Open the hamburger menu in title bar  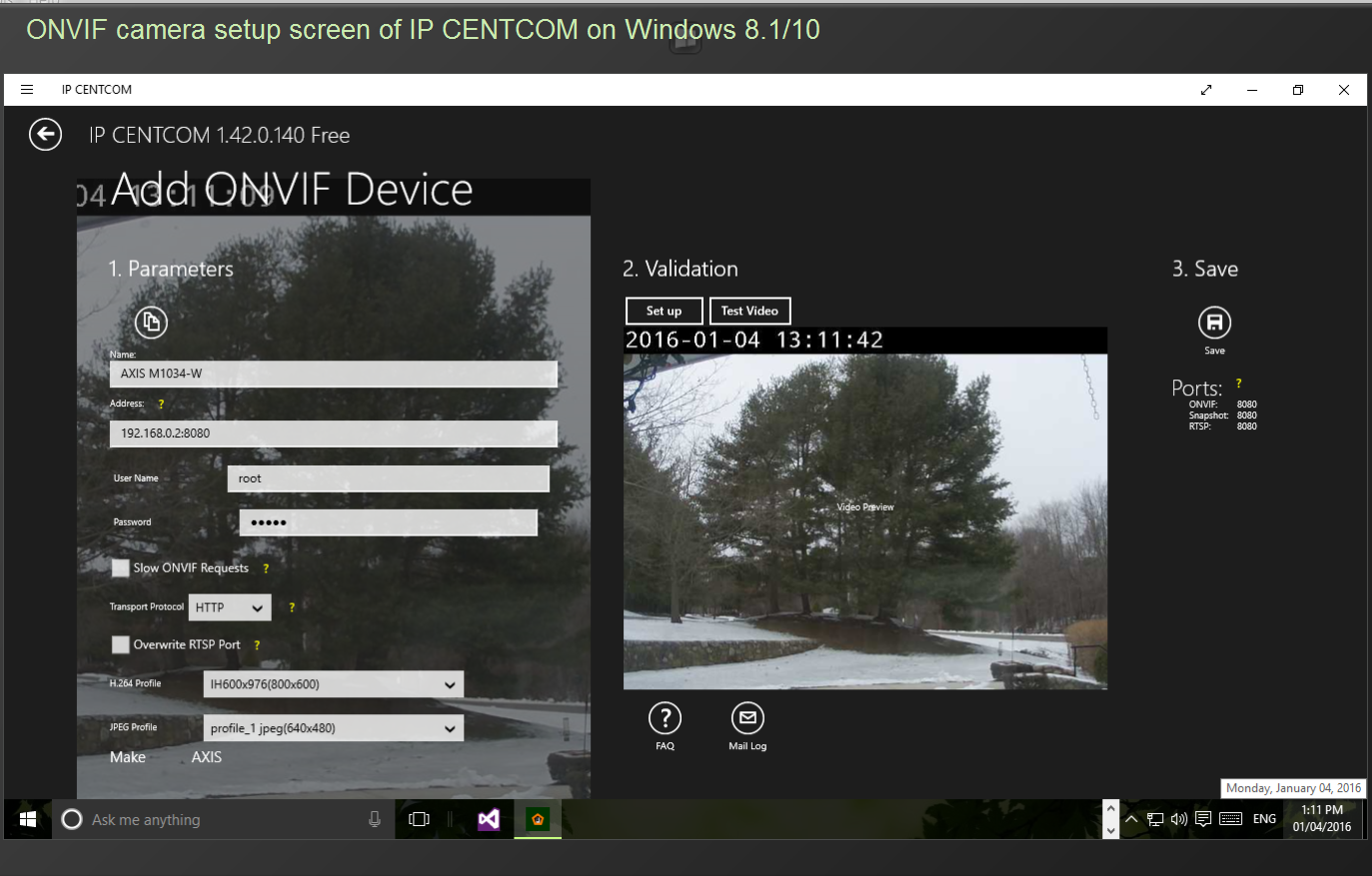27,89
